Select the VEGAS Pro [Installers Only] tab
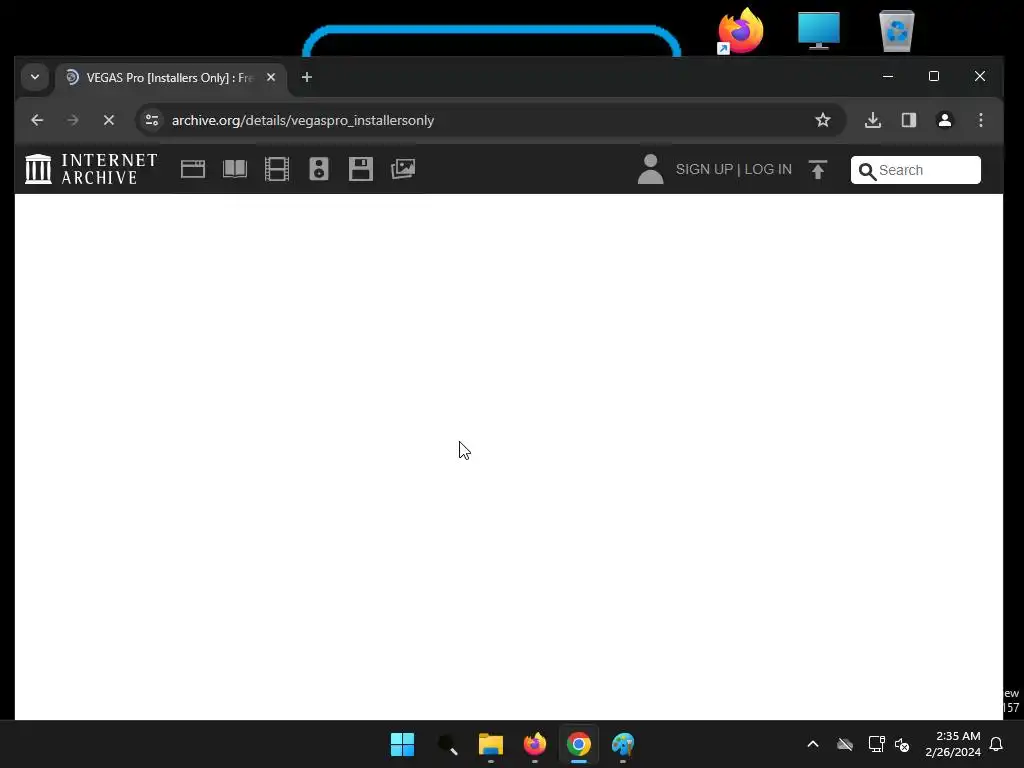Screen dimensions: 1024x768 (x=170, y=78)
